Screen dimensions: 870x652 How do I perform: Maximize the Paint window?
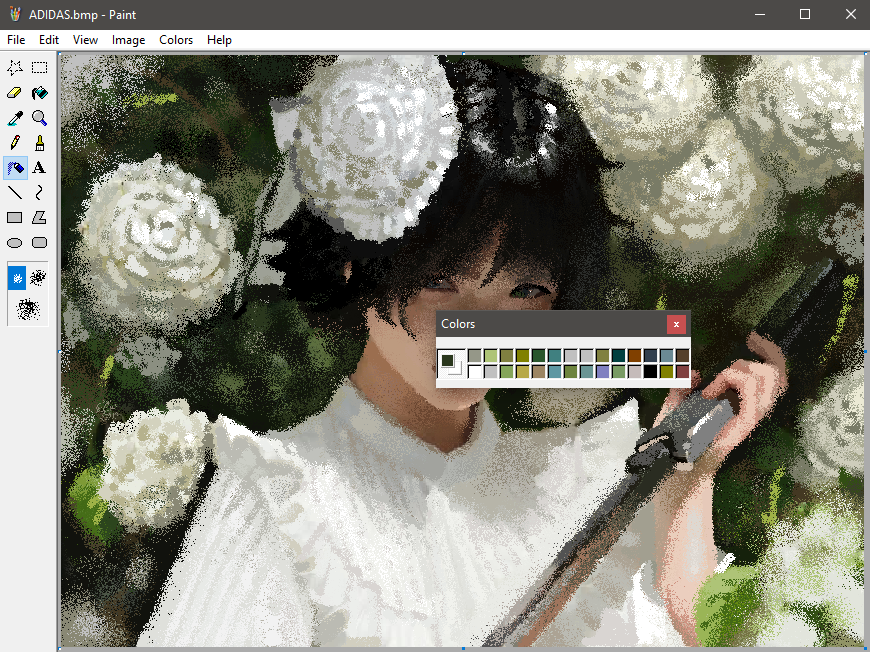tap(805, 14)
